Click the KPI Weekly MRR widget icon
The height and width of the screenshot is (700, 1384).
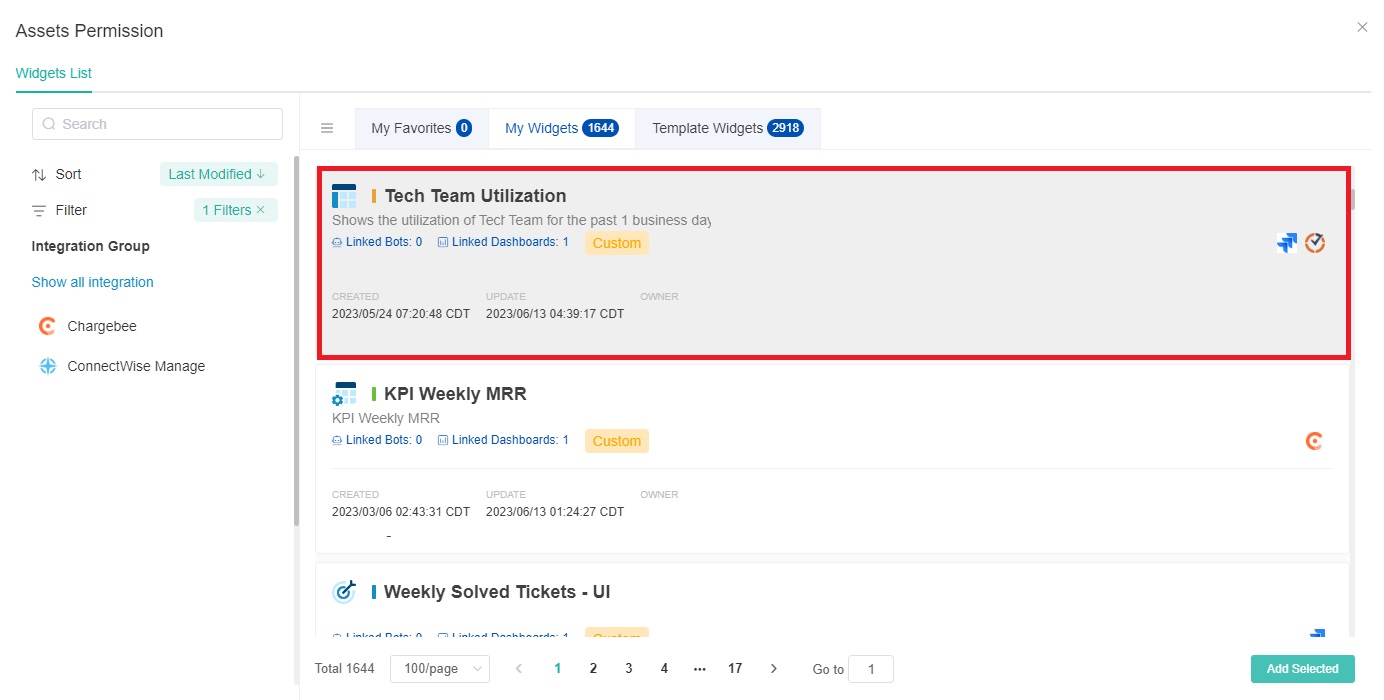pyautogui.click(x=344, y=394)
